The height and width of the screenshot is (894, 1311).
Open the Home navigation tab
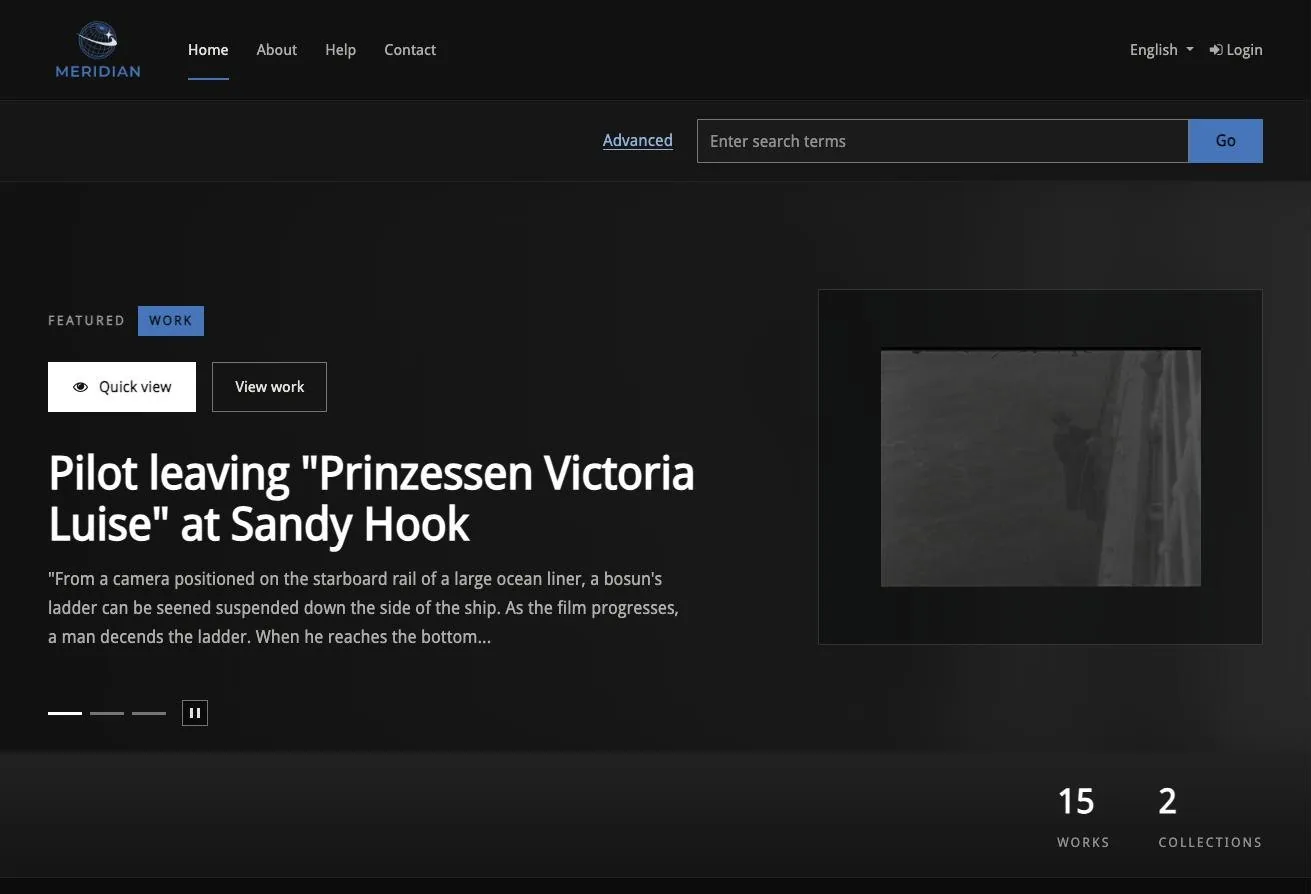click(x=208, y=50)
